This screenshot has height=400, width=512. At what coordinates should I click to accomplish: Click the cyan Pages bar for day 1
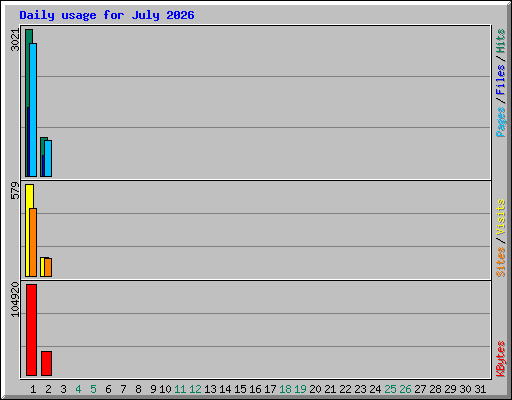coord(33,110)
